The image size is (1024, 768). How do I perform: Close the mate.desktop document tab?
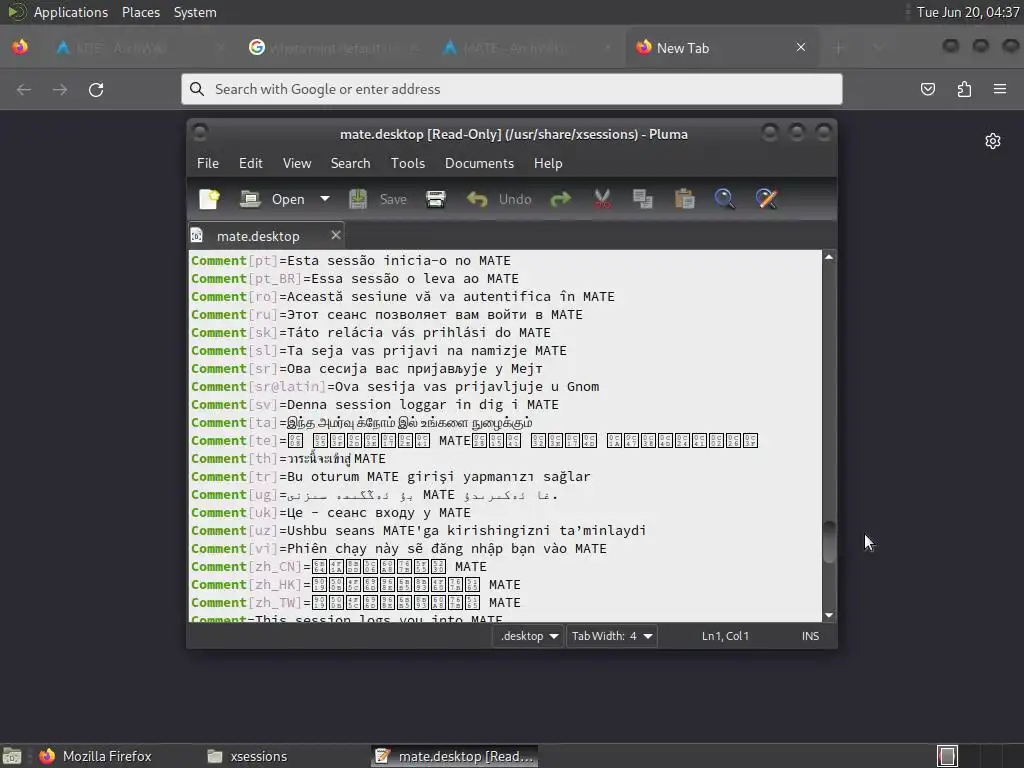(336, 235)
